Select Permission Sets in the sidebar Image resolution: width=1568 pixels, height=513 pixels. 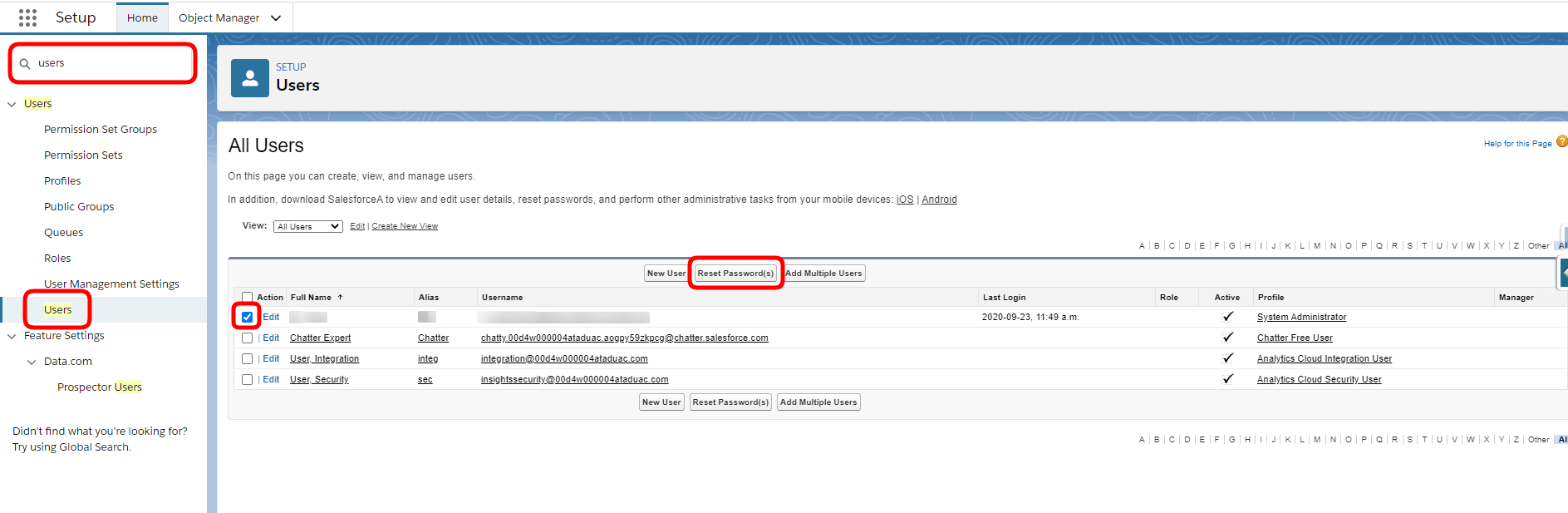[x=83, y=155]
